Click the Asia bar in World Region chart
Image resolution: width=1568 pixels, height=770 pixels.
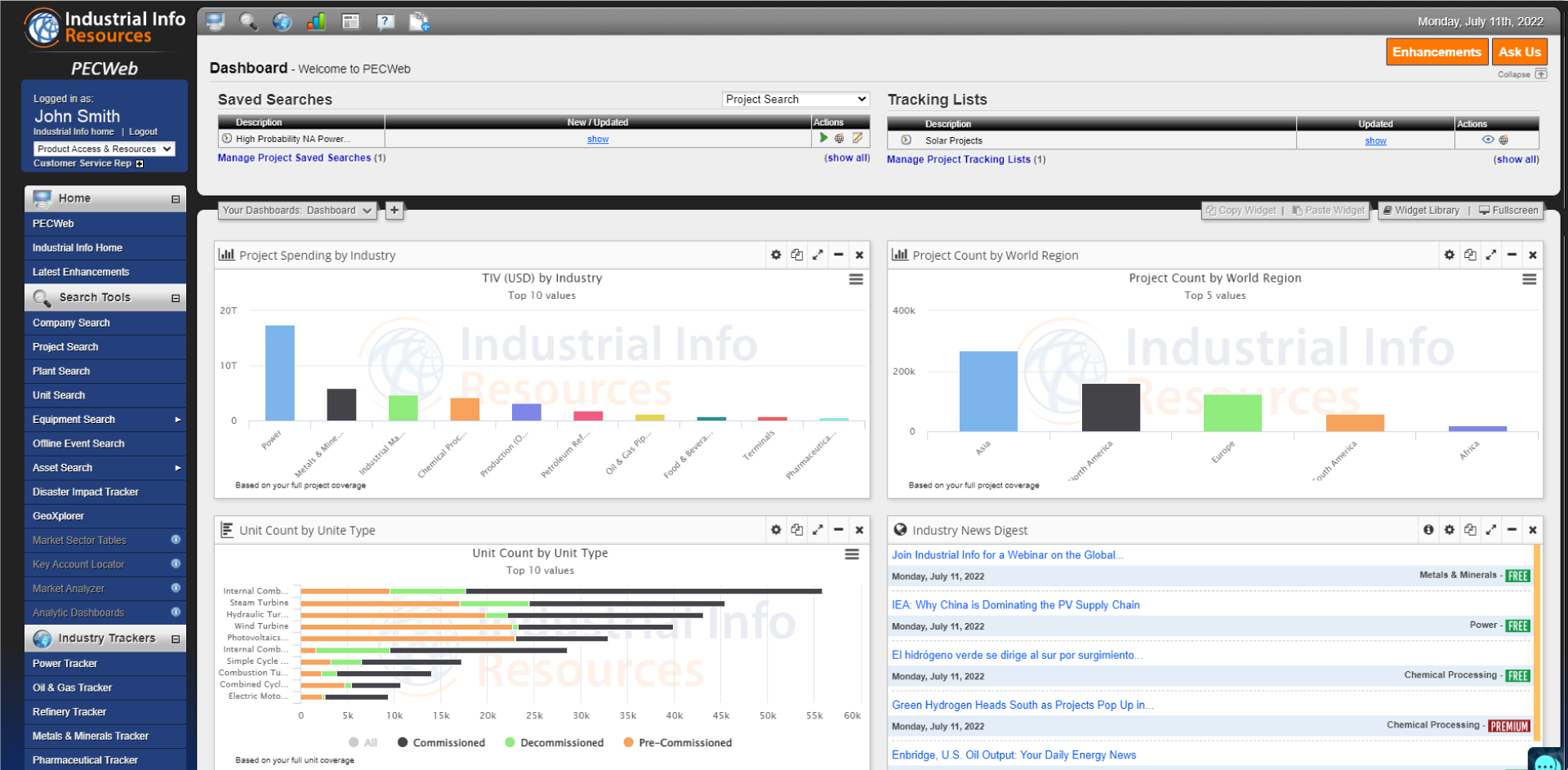988,391
